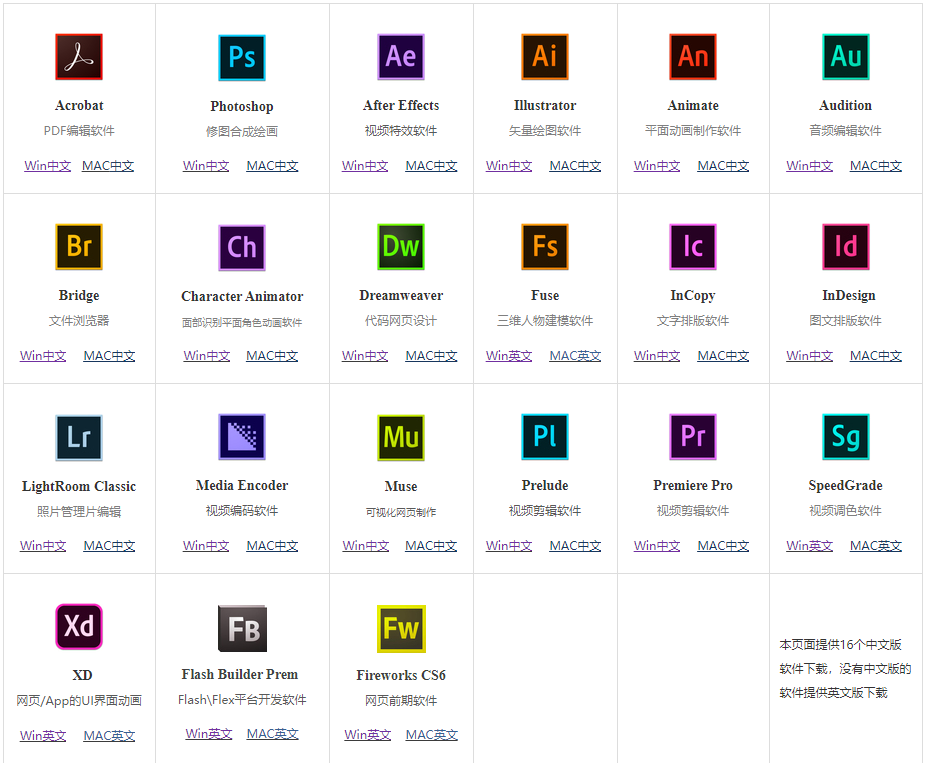Click the Media Encoder icon
The height and width of the screenshot is (763, 931).
tap(242, 437)
